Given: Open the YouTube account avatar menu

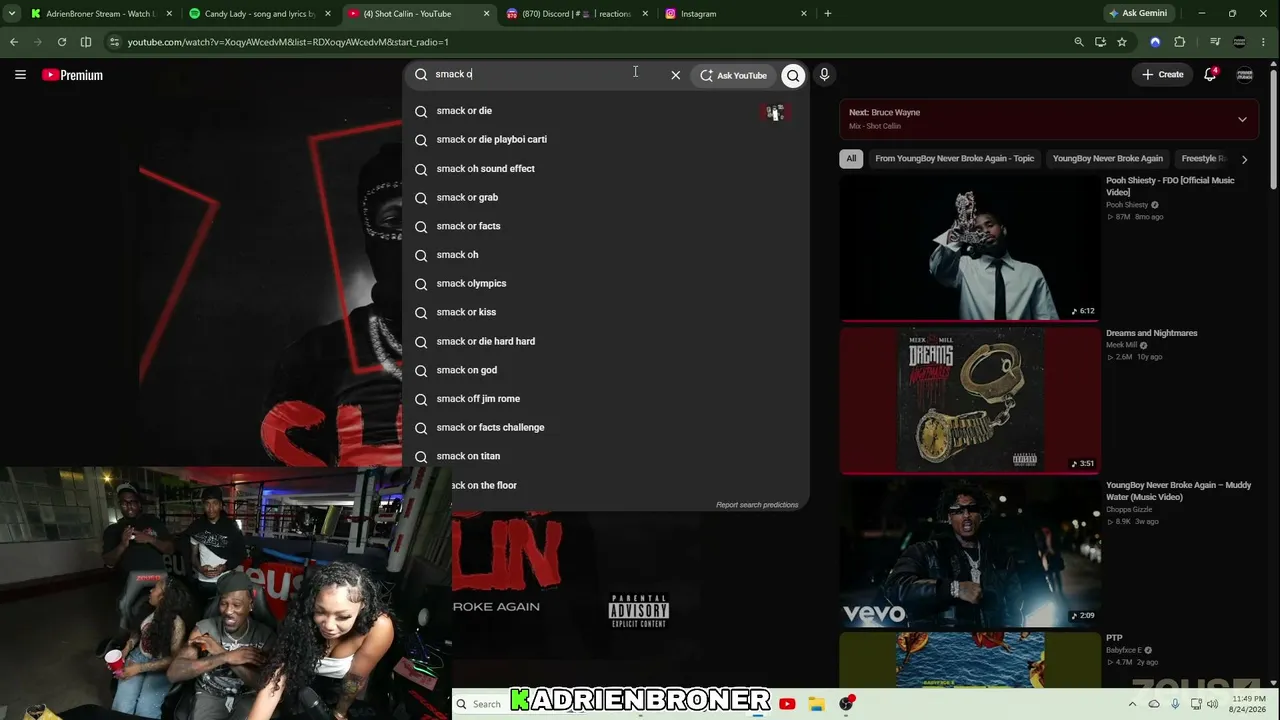Looking at the screenshot, I should coord(1245,75).
